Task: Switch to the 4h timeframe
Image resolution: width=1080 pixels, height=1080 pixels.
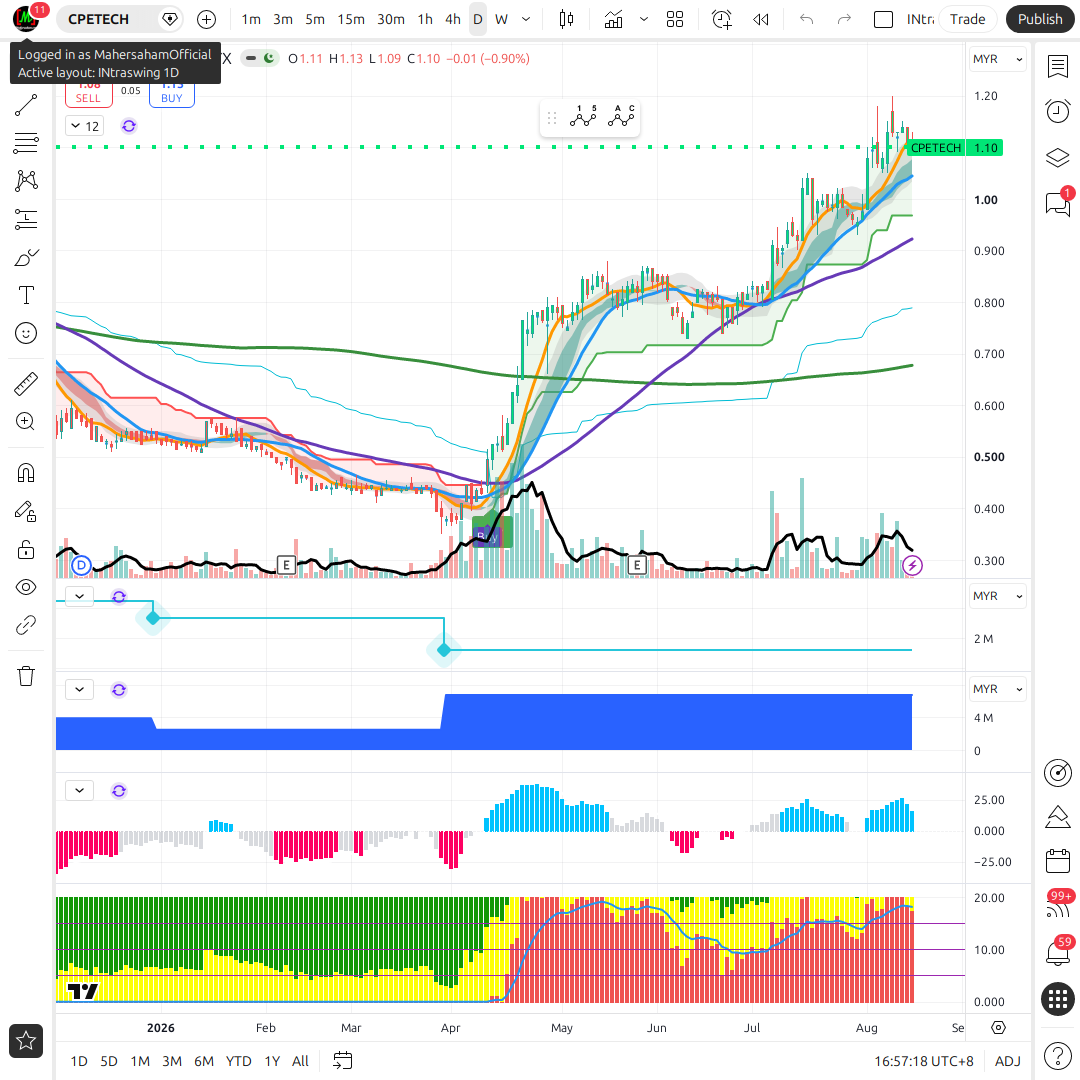Action: click(453, 19)
